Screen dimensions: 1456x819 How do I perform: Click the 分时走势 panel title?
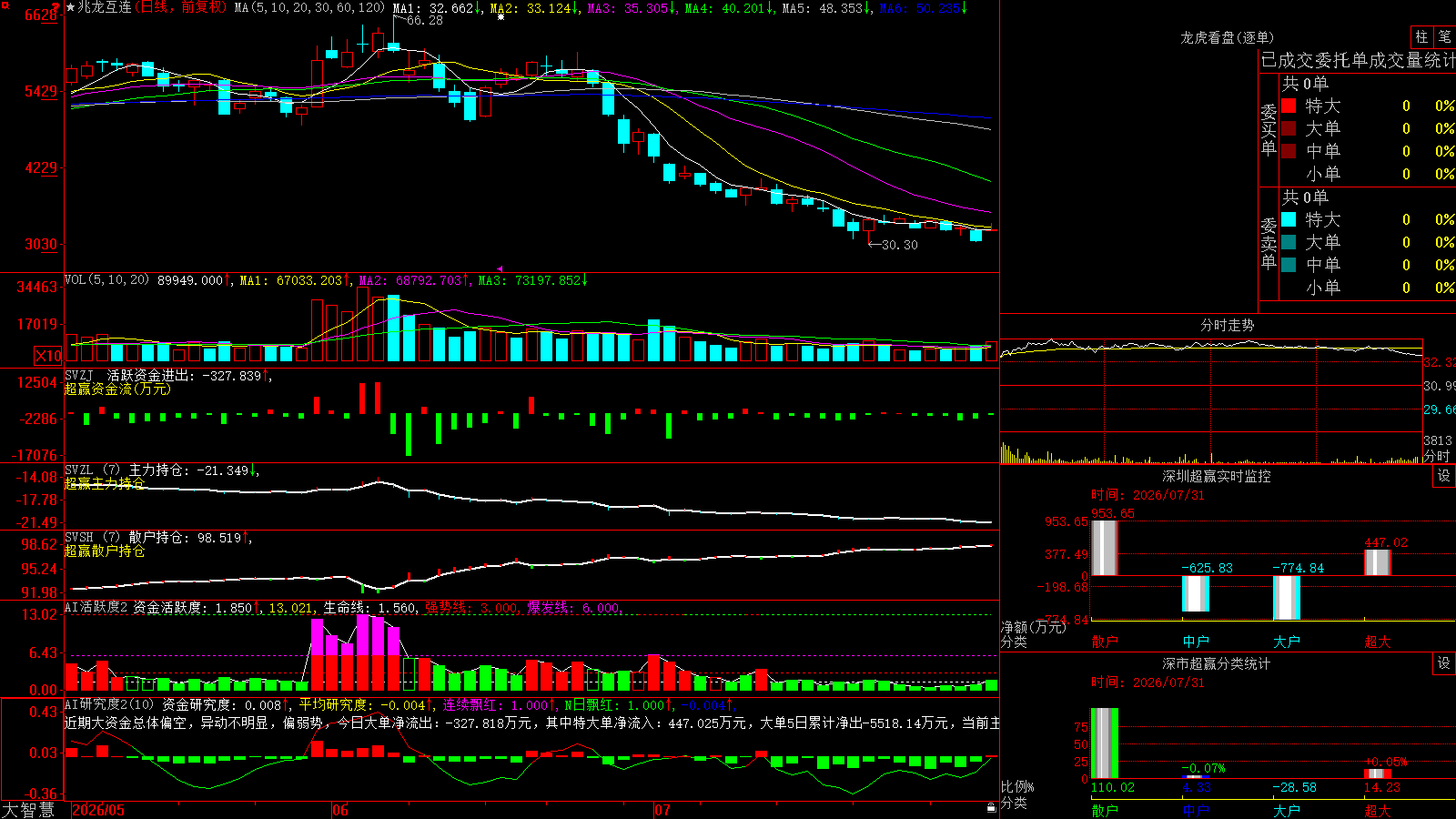[1228, 325]
